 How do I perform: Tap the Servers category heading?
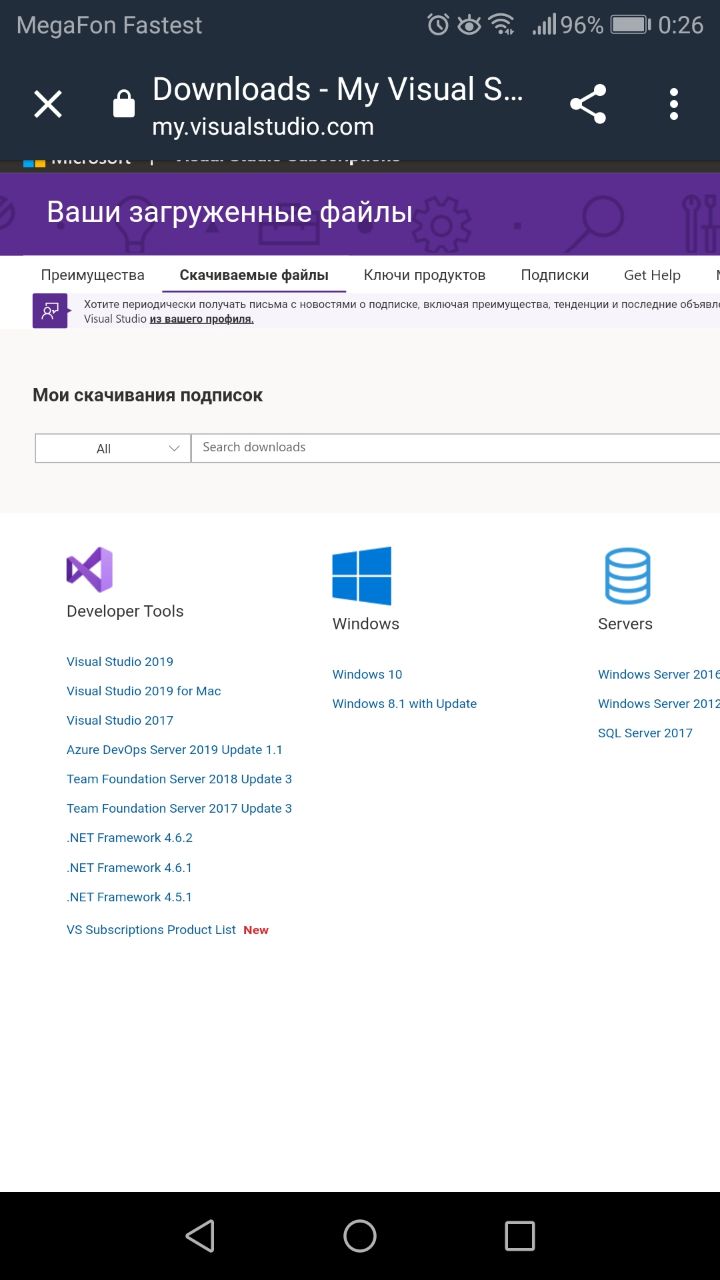coord(625,624)
